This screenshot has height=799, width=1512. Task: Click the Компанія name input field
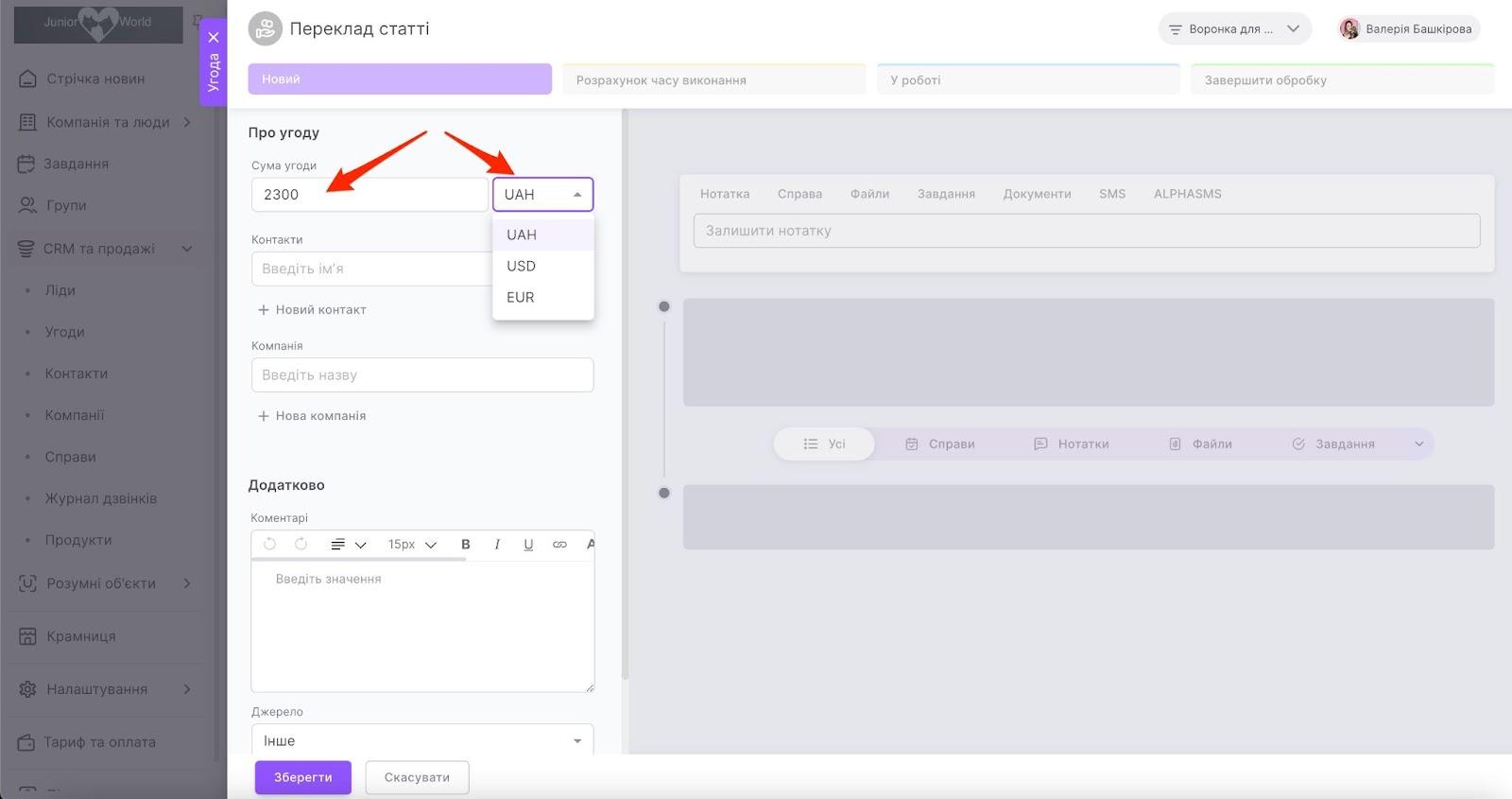(422, 375)
